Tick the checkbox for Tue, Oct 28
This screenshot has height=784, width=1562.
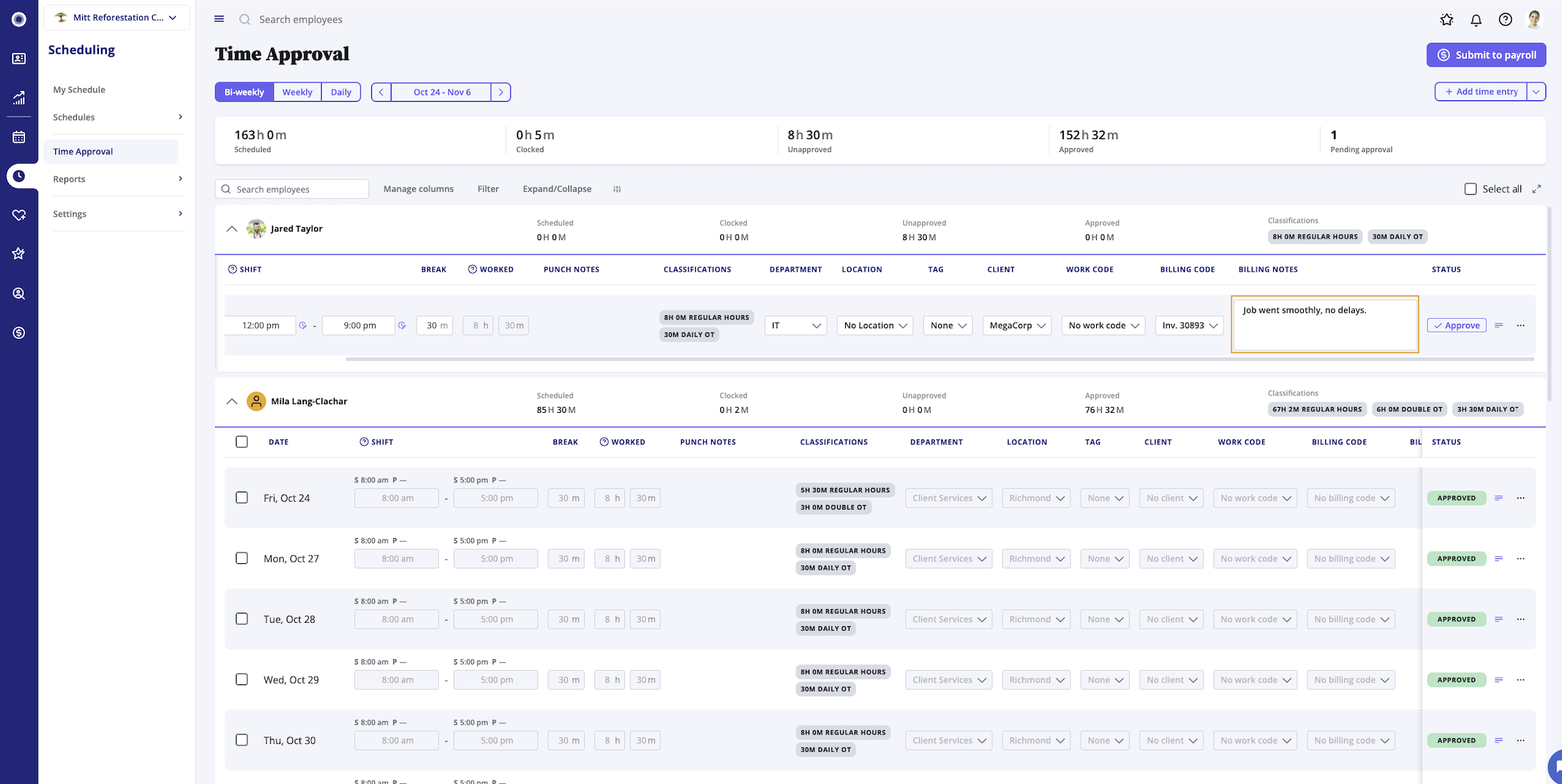pyautogui.click(x=242, y=618)
